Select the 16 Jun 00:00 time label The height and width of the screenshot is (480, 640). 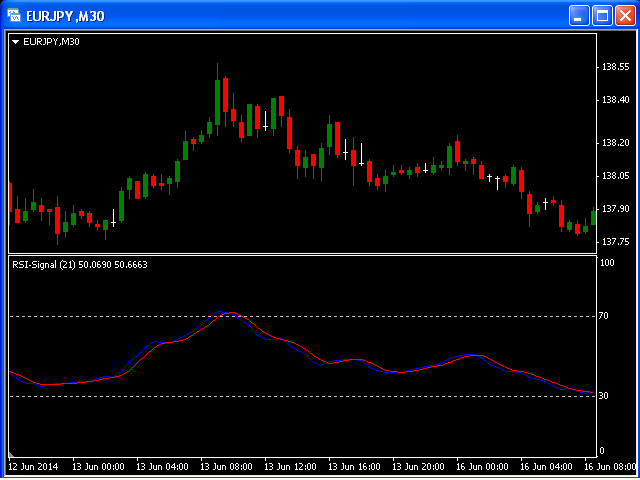point(483,466)
